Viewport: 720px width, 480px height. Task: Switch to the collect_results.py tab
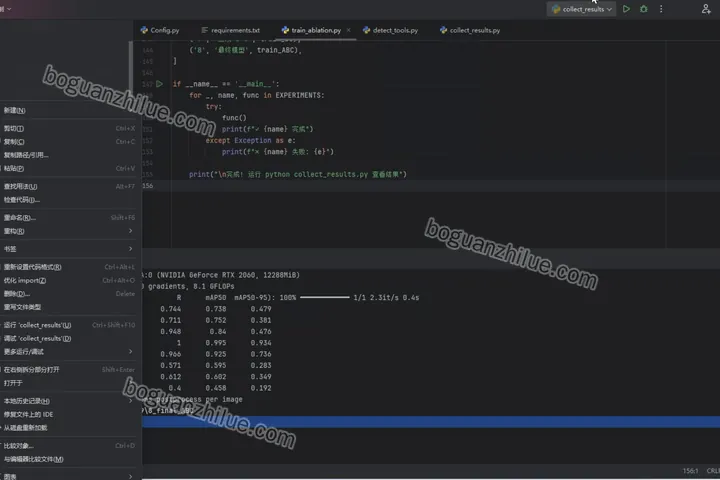point(470,30)
